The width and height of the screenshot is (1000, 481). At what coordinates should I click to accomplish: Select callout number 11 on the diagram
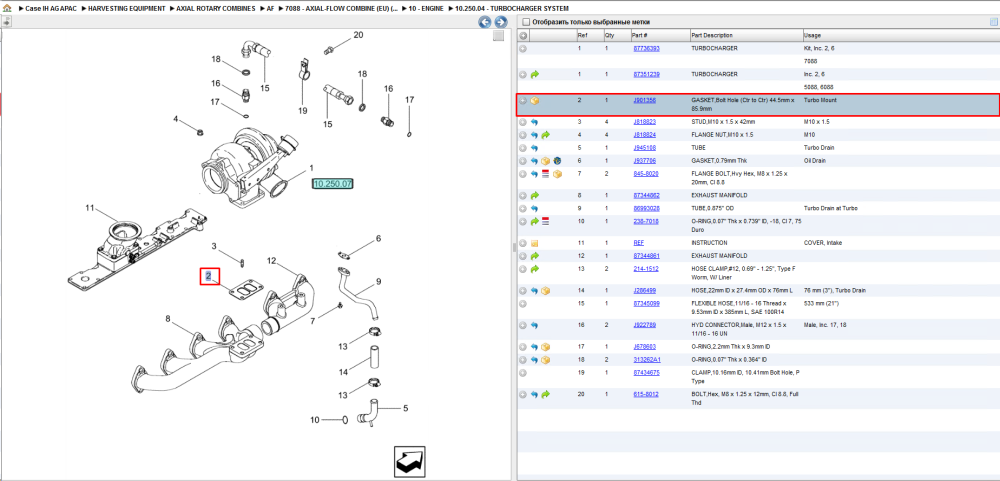(90, 208)
